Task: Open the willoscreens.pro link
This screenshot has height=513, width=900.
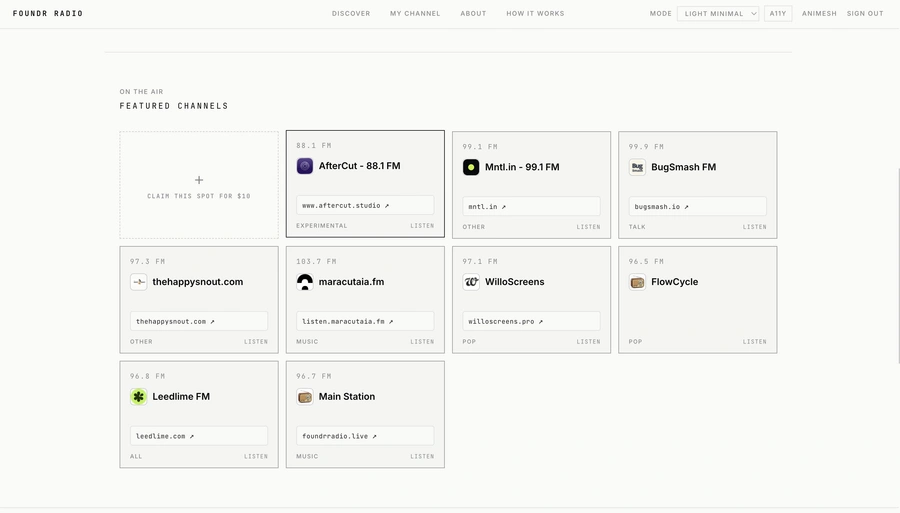Action: [532, 321]
